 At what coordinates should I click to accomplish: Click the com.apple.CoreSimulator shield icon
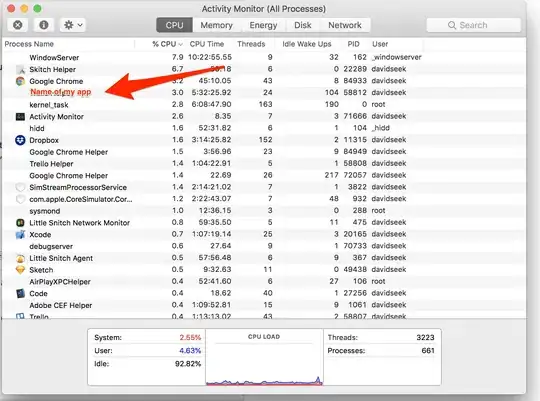[x=20, y=199]
